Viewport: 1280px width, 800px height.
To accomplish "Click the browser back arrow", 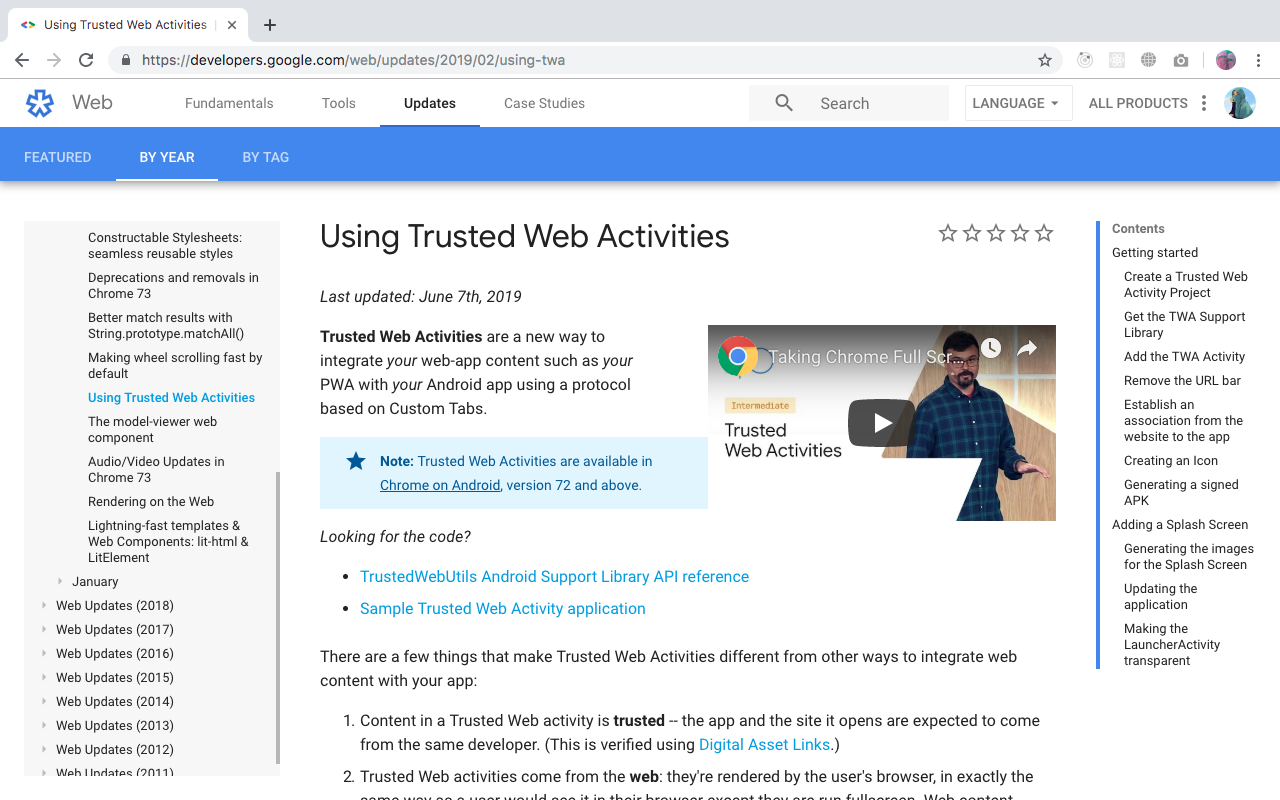I will point(22,60).
